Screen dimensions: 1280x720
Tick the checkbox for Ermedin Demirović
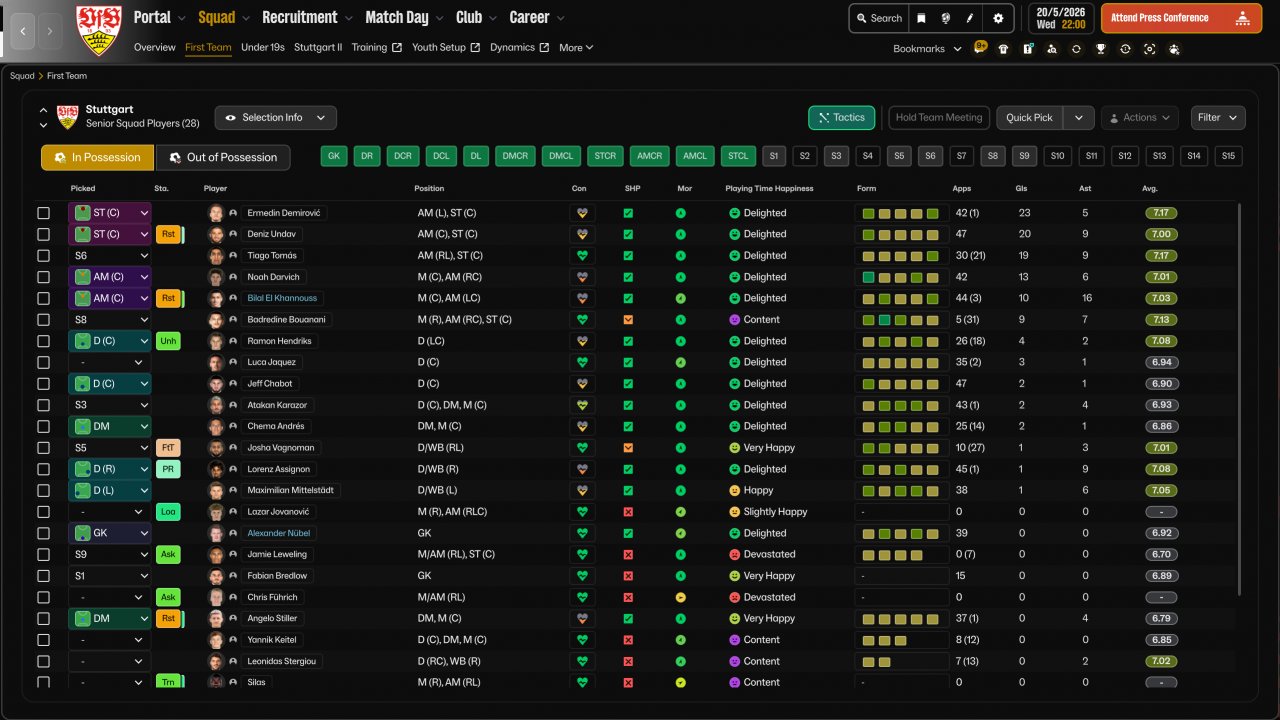[43, 213]
